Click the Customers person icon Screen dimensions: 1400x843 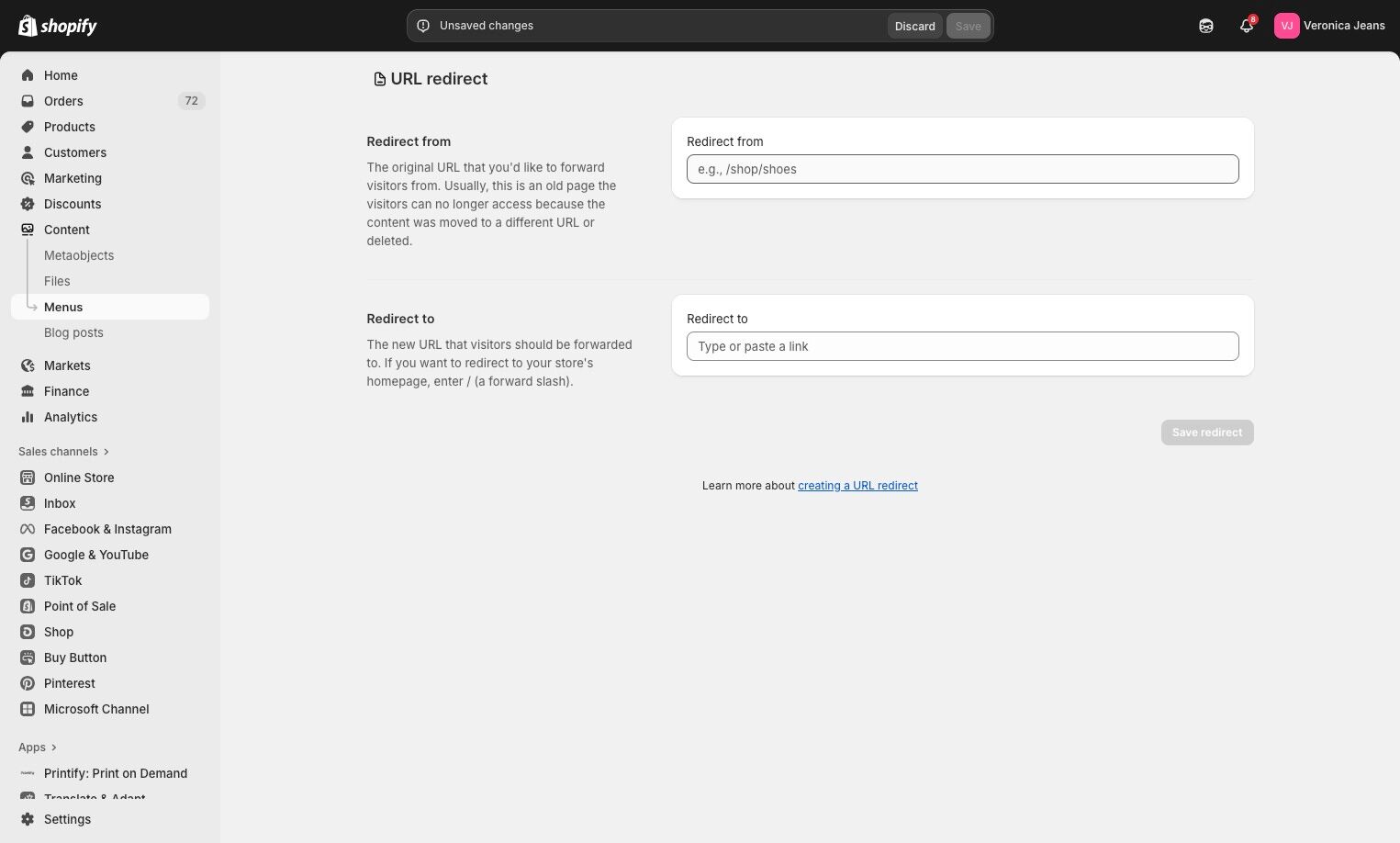click(28, 152)
